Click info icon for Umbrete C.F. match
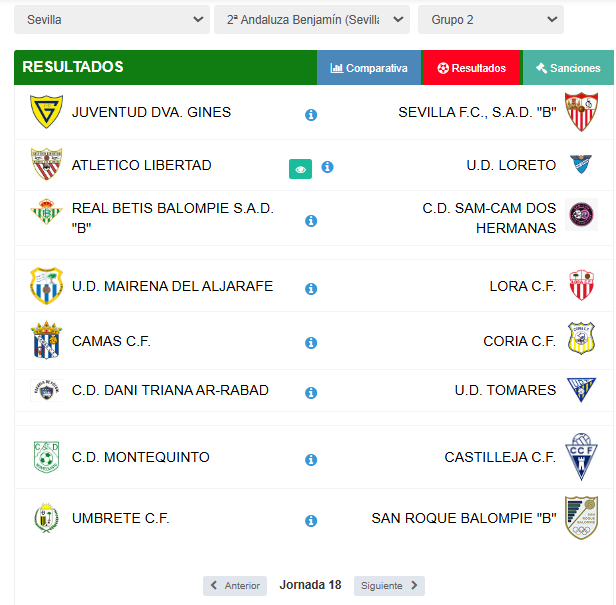616x605 pixels. click(311, 521)
